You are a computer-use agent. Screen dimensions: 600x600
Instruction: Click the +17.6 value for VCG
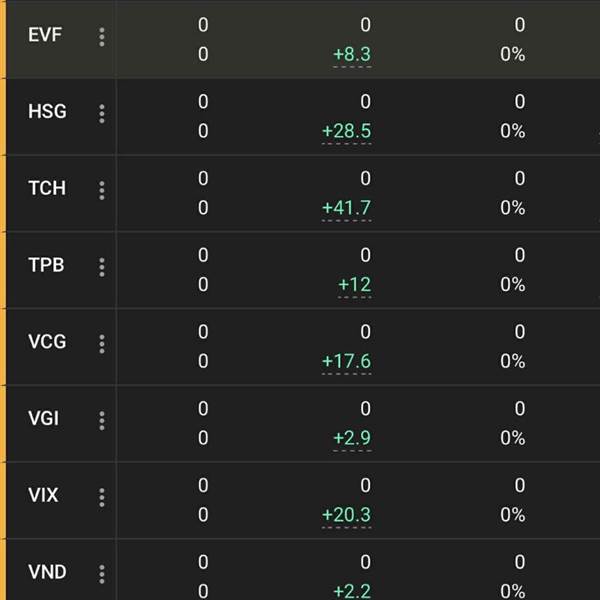[347, 361]
